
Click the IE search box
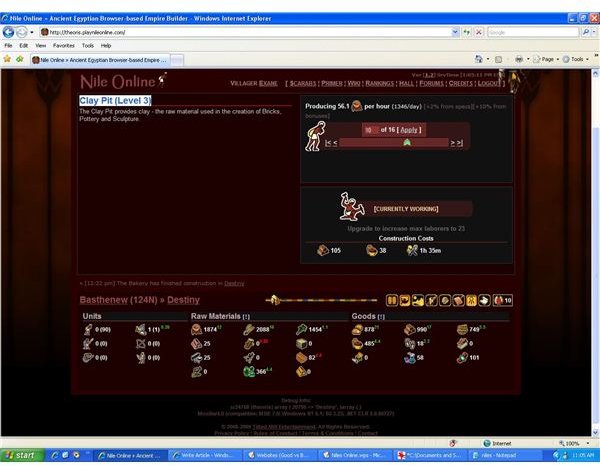pyautogui.click(x=533, y=32)
